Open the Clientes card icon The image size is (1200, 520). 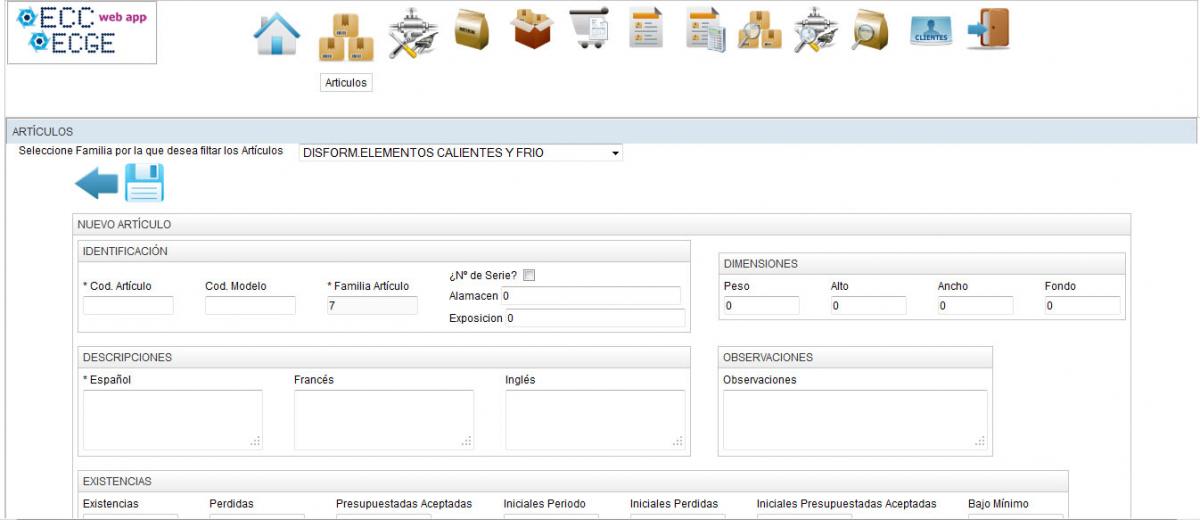tap(931, 32)
